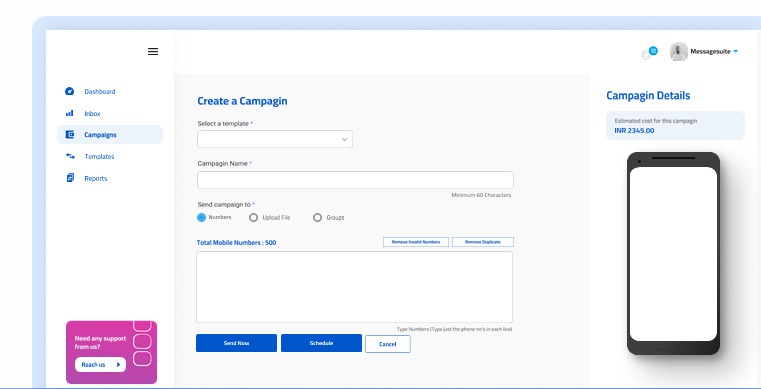This screenshot has width=761, height=389.
Task: Click the Minimum 60 Characters hint
Action: [x=481, y=195]
